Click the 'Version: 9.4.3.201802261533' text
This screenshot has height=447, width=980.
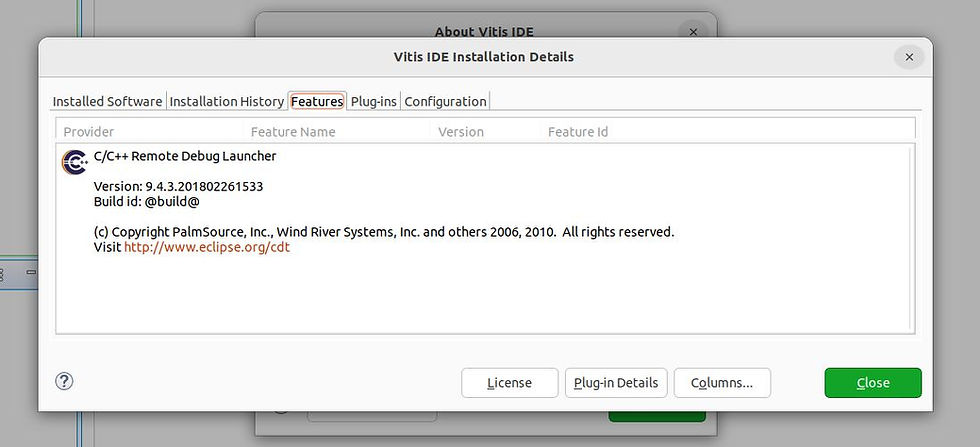(178, 186)
